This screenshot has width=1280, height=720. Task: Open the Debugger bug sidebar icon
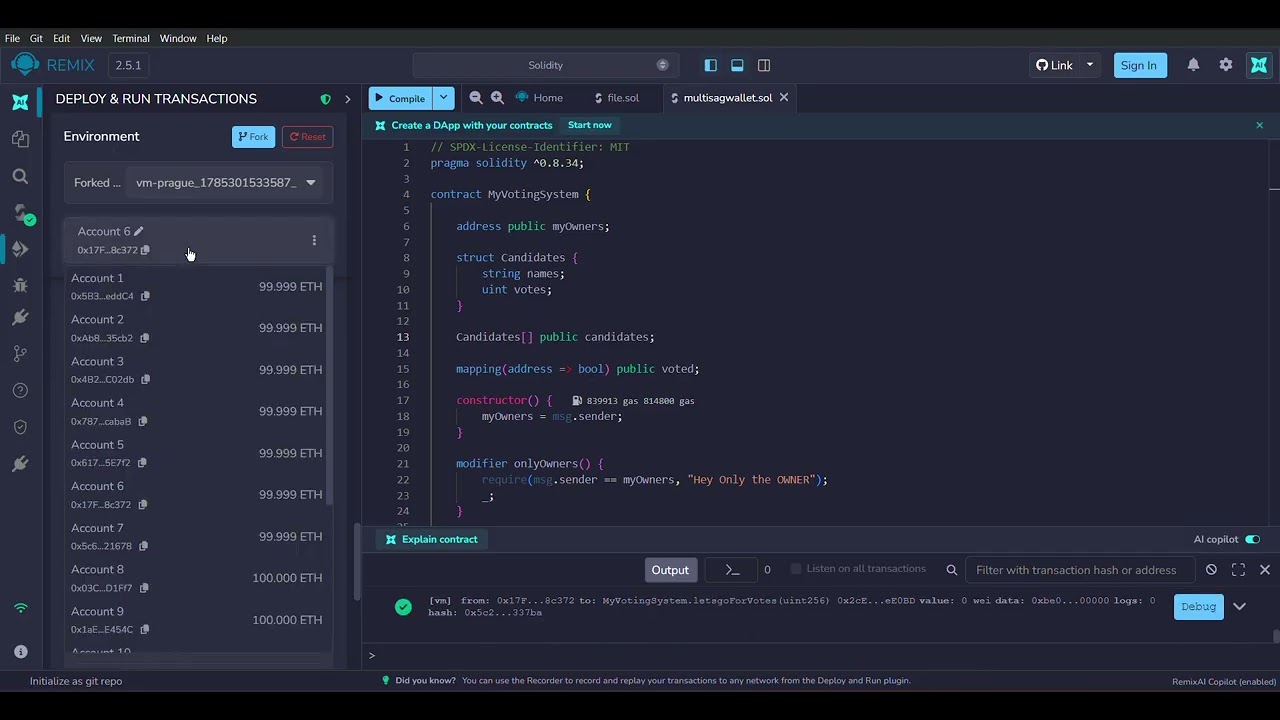20,285
